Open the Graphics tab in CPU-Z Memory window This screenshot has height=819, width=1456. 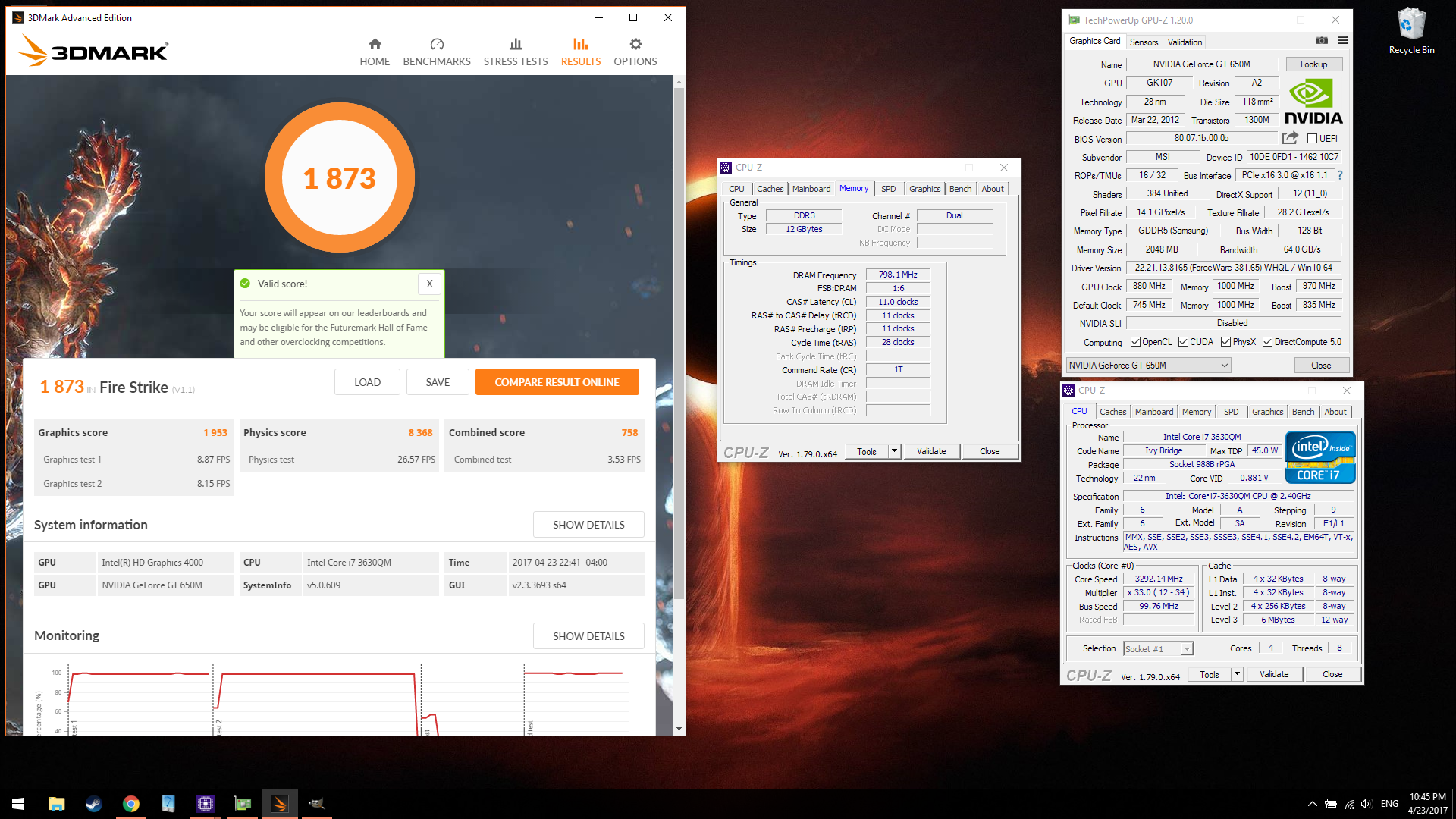(924, 189)
